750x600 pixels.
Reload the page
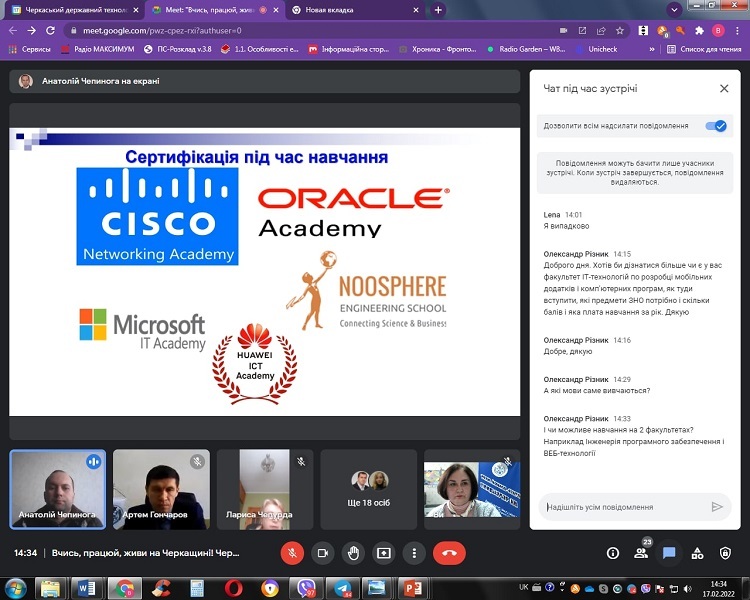pos(50,31)
